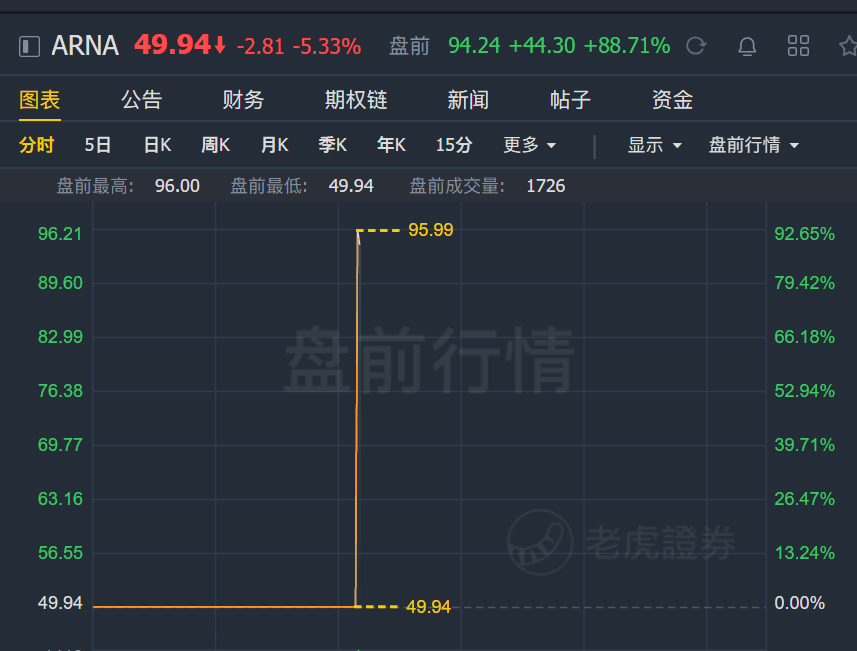
Task: Switch chart to 周K
Action: [x=215, y=145]
